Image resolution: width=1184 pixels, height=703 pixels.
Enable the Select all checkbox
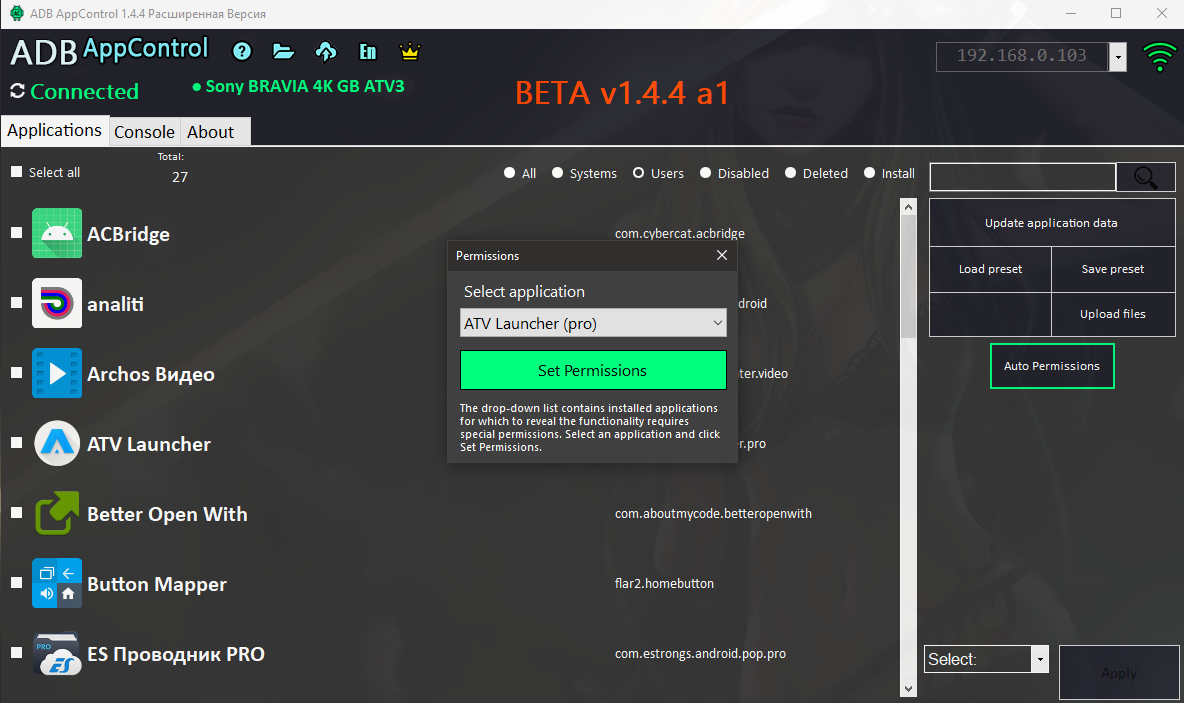pyautogui.click(x=14, y=171)
